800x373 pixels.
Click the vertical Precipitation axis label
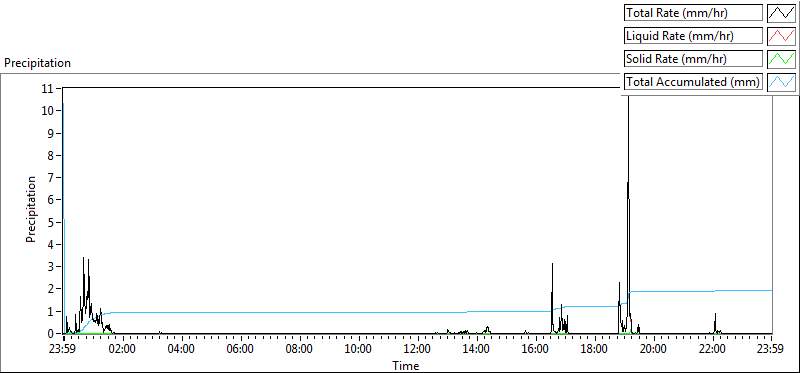pyautogui.click(x=31, y=210)
